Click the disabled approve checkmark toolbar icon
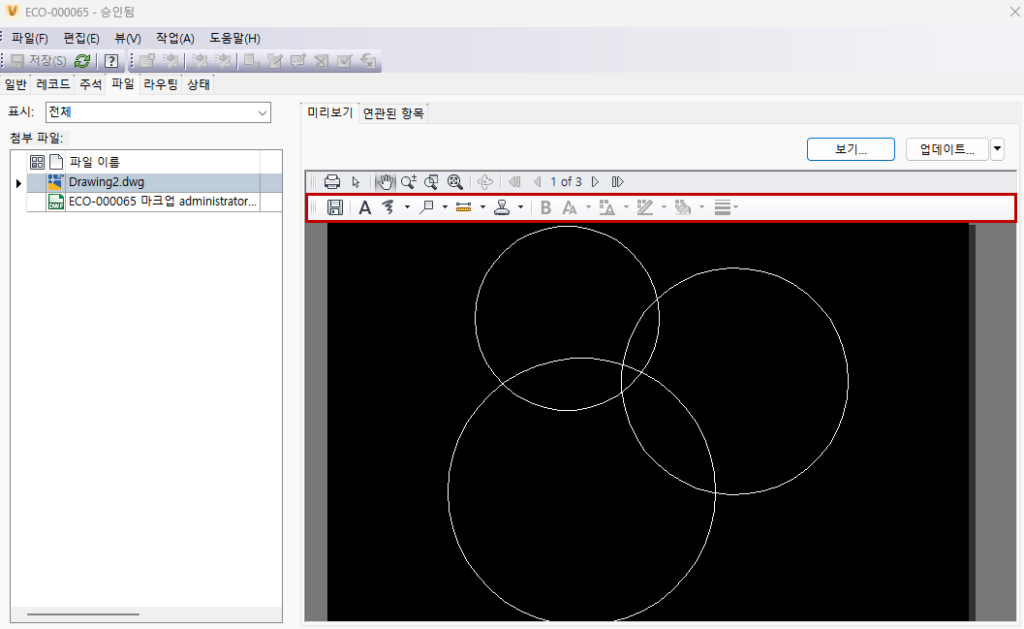 344,61
